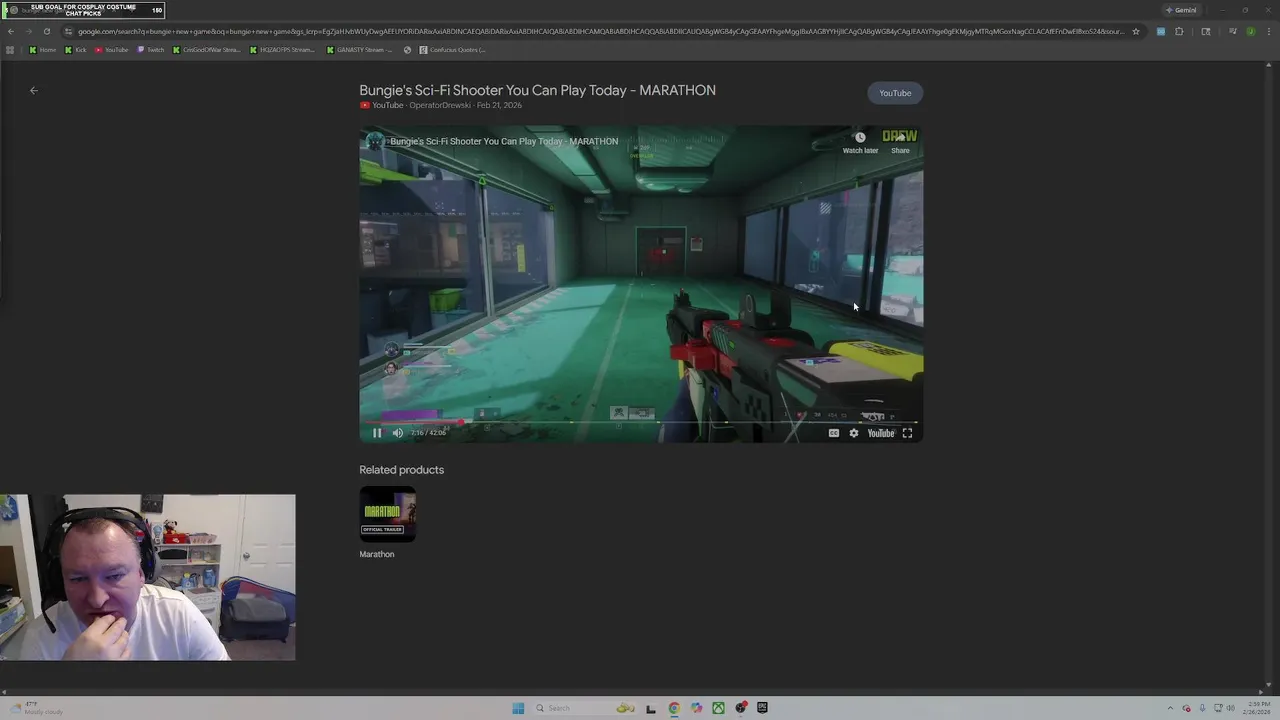Open the GANASTY Stream bookmark

[x=360, y=49]
